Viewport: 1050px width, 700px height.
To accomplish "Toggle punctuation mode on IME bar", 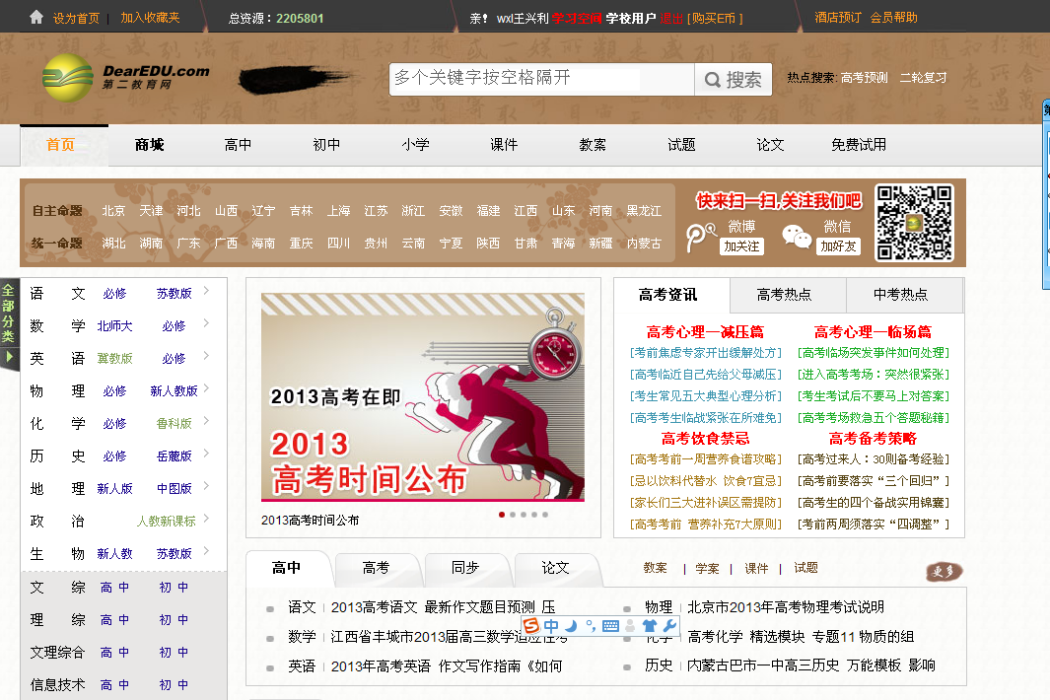I will (x=591, y=626).
